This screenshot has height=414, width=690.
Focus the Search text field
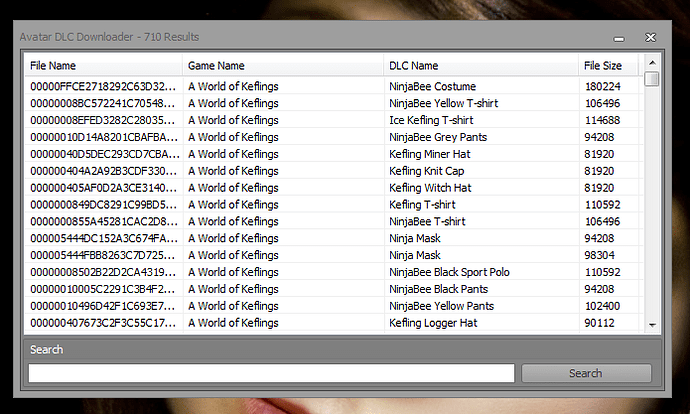[x=271, y=373]
